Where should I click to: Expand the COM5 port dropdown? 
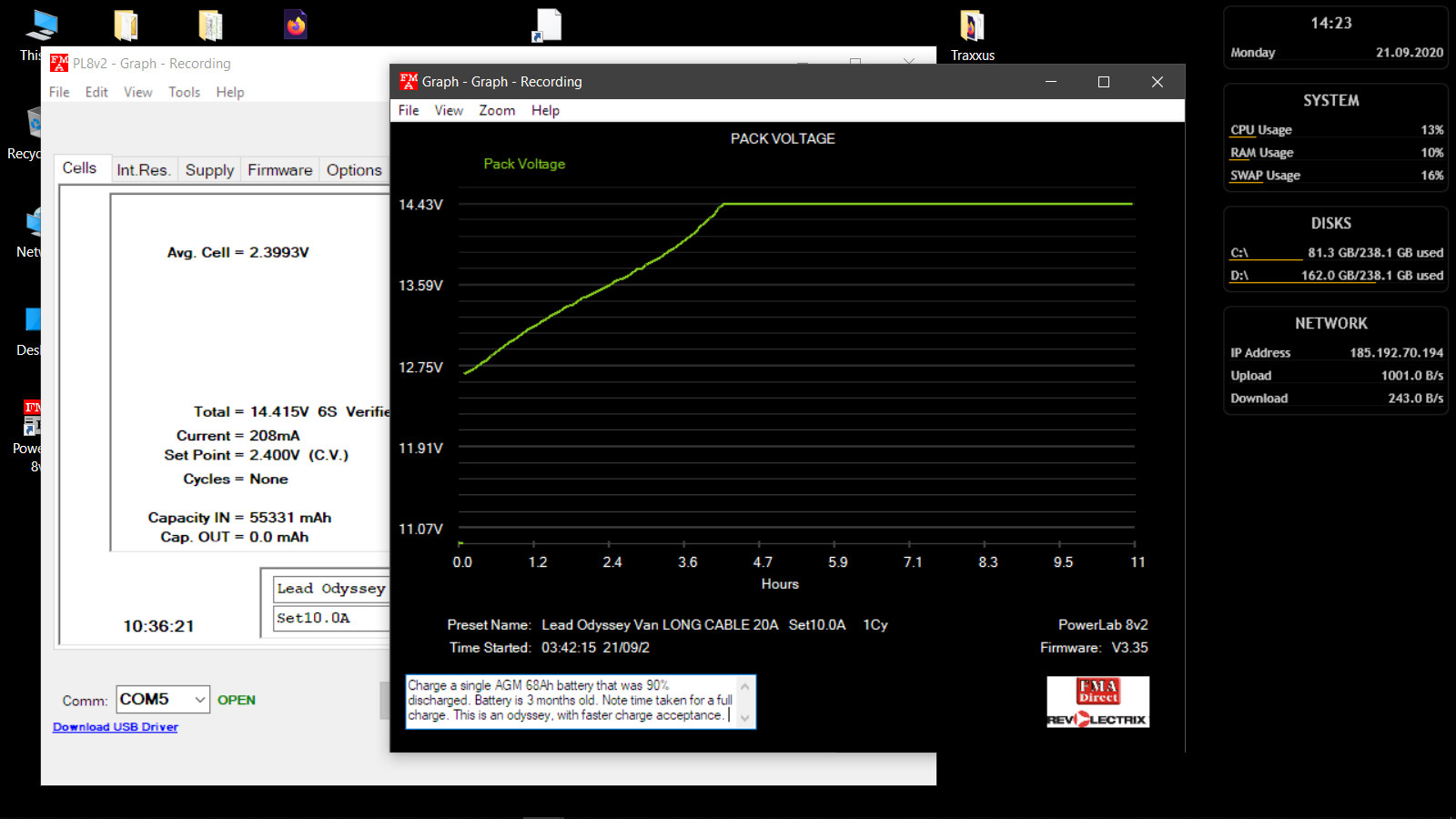pyautogui.click(x=199, y=699)
